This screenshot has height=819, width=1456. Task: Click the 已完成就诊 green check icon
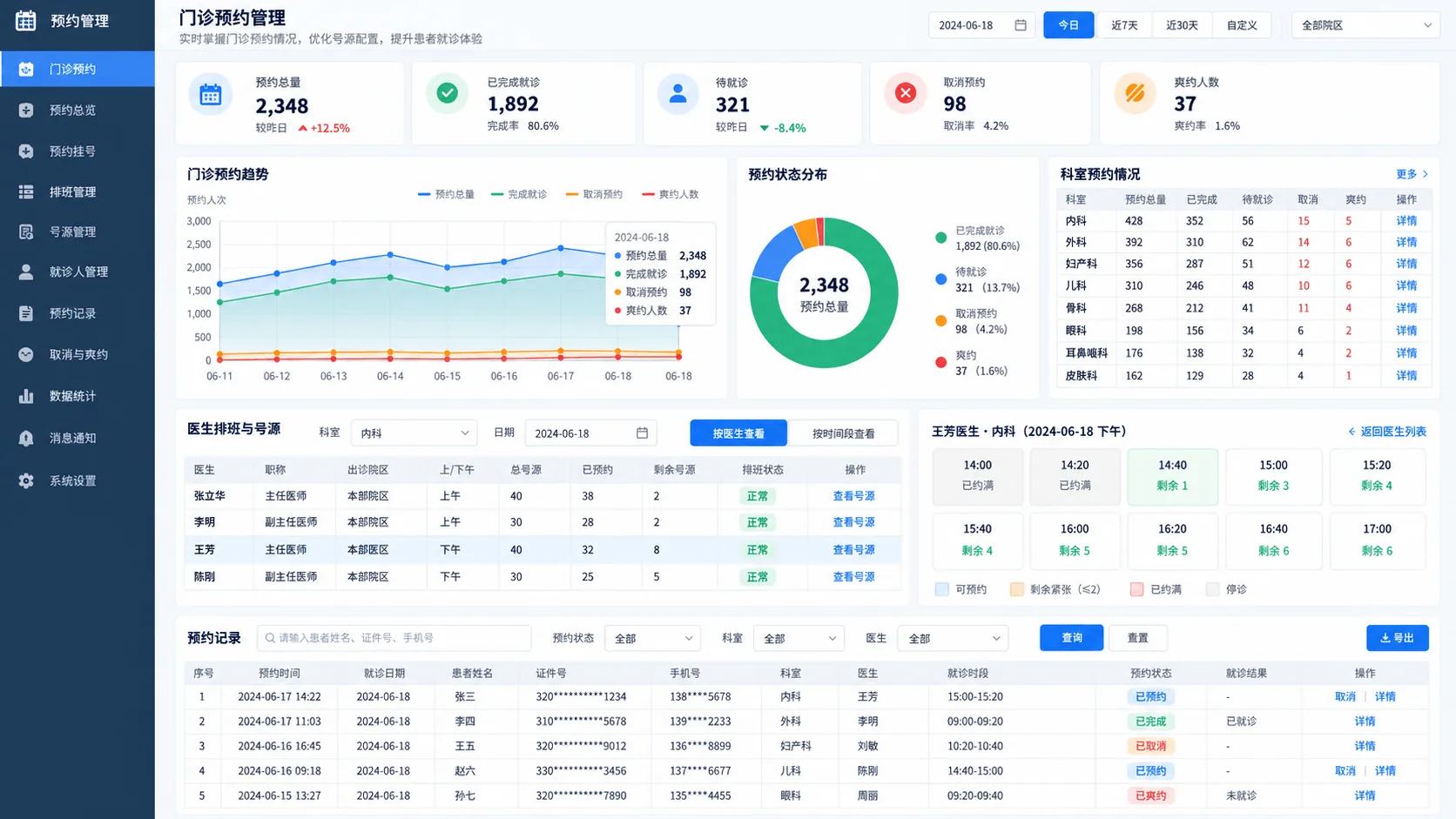tap(448, 93)
